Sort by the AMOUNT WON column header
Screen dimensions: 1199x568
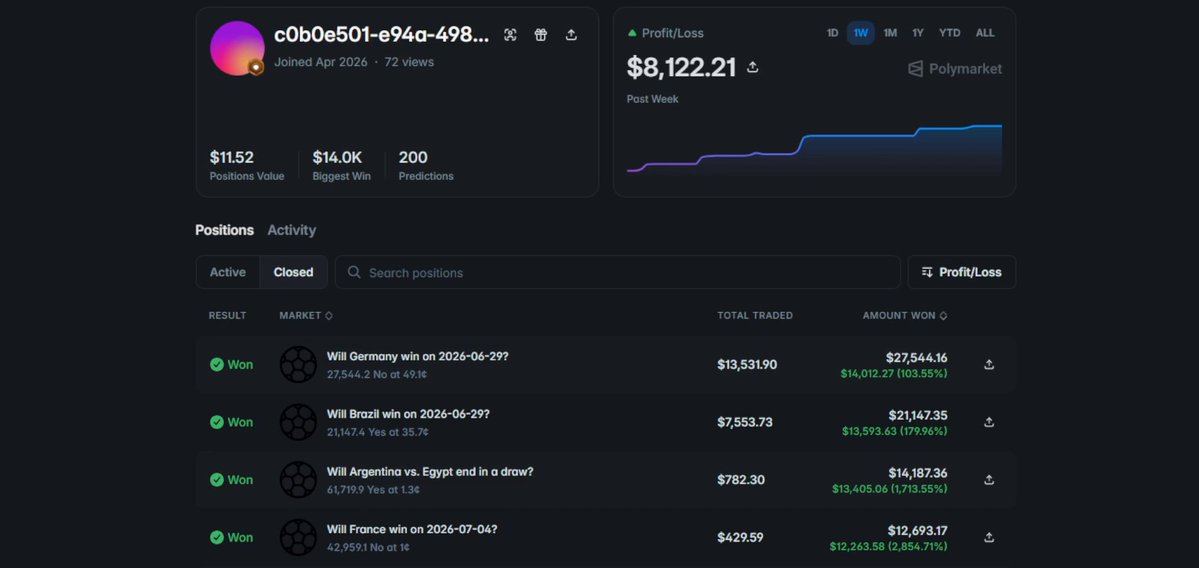905,316
